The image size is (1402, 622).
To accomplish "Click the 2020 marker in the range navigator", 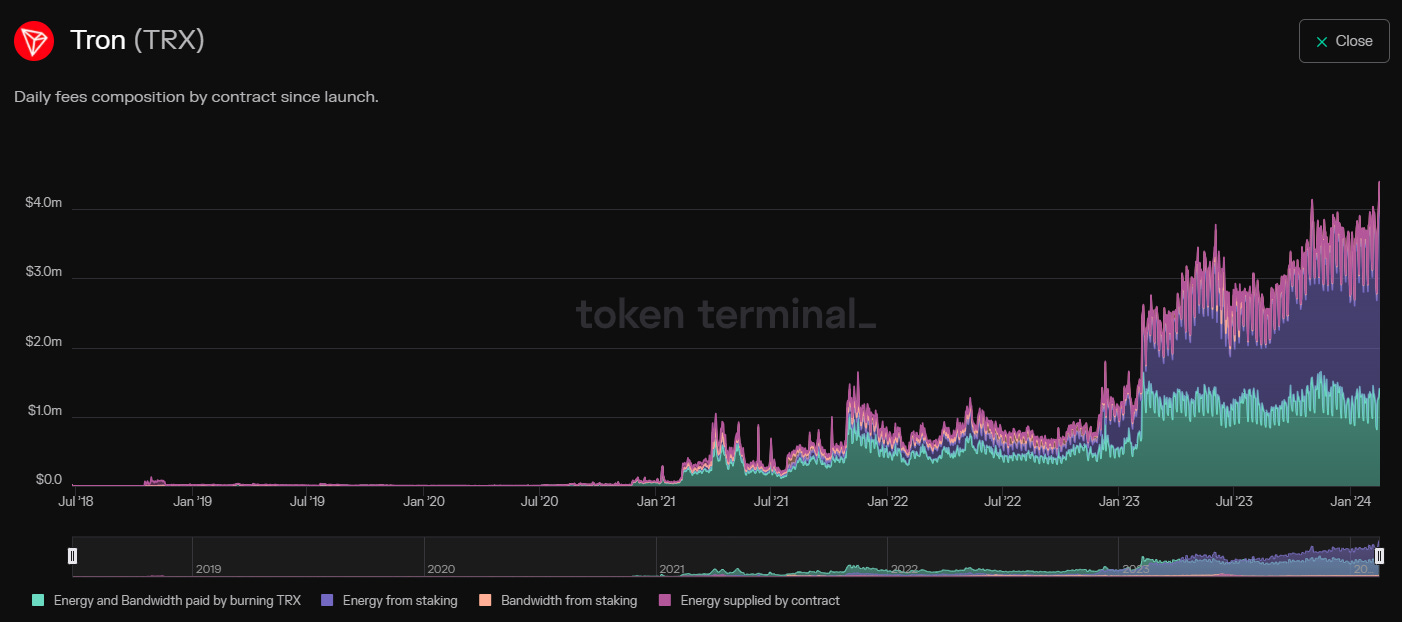I will (x=440, y=569).
